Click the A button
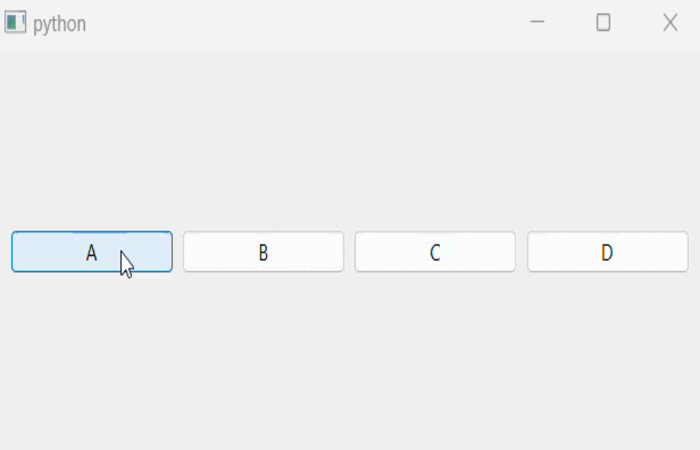The height and width of the screenshot is (450, 700). [x=91, y=252]
